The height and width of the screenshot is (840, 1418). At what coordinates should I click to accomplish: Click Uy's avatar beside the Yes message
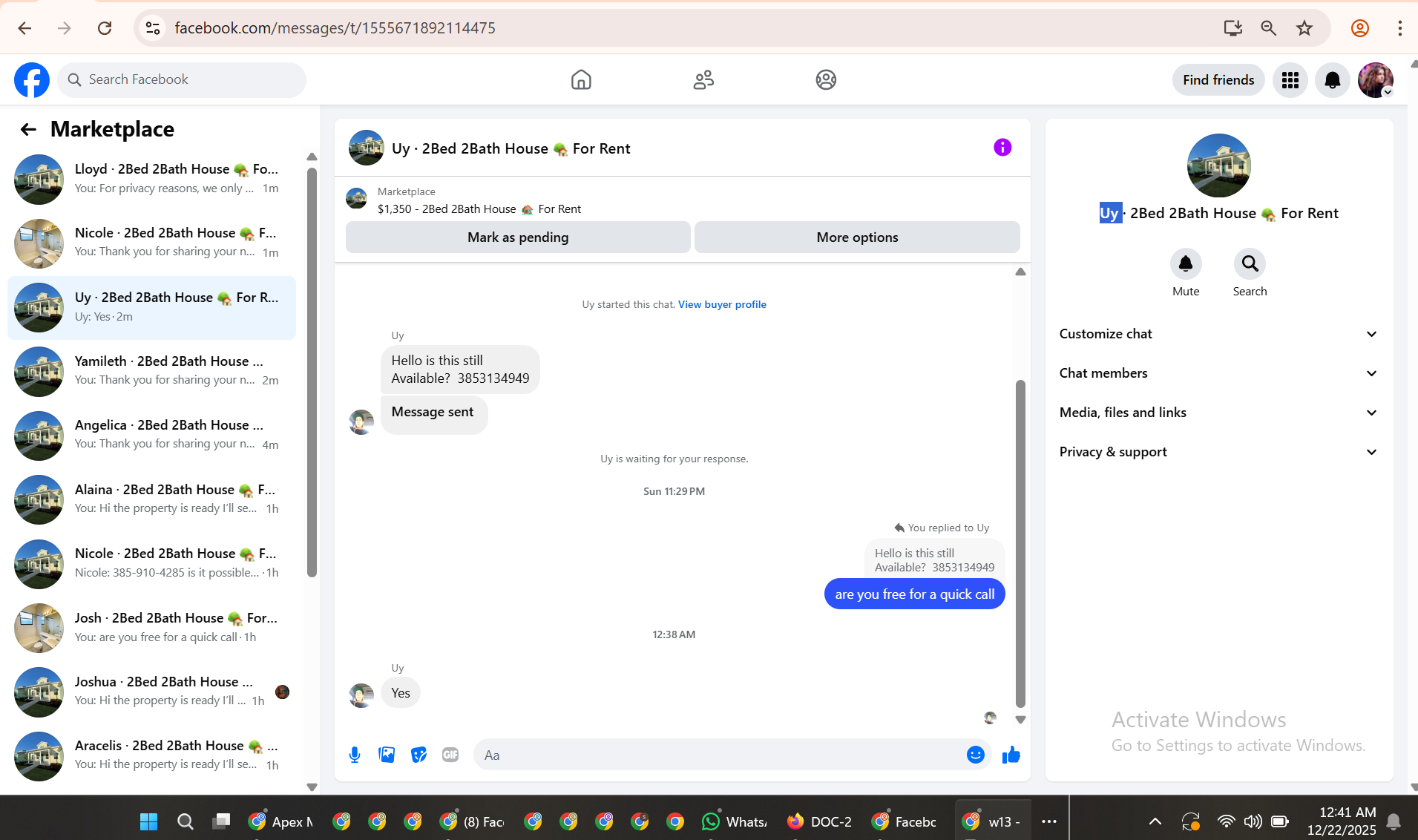click(x=361, y=695)
